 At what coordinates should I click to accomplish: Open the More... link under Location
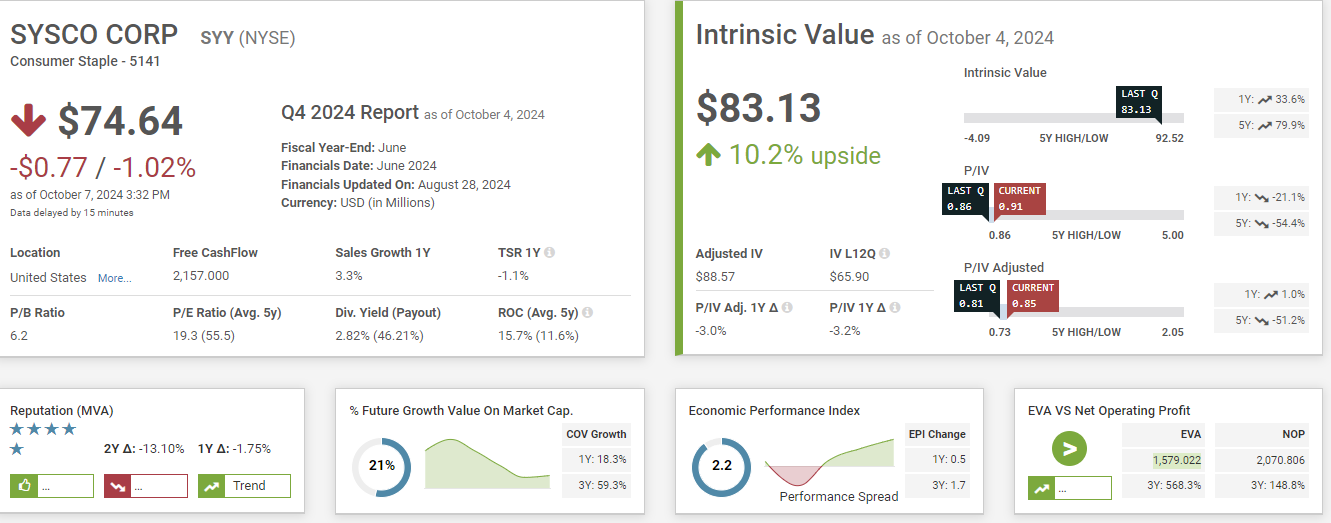point(114,278)
